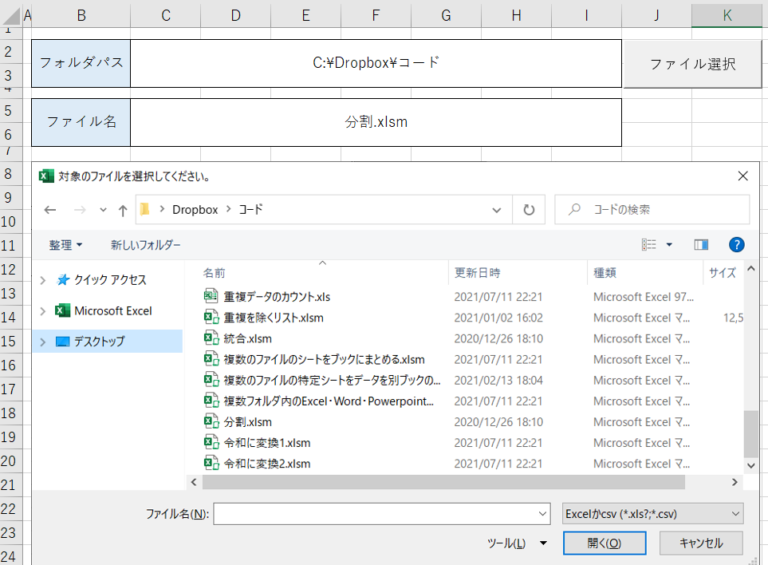
Task: Click the refresh button next to address bar
Action: [528, 210]
